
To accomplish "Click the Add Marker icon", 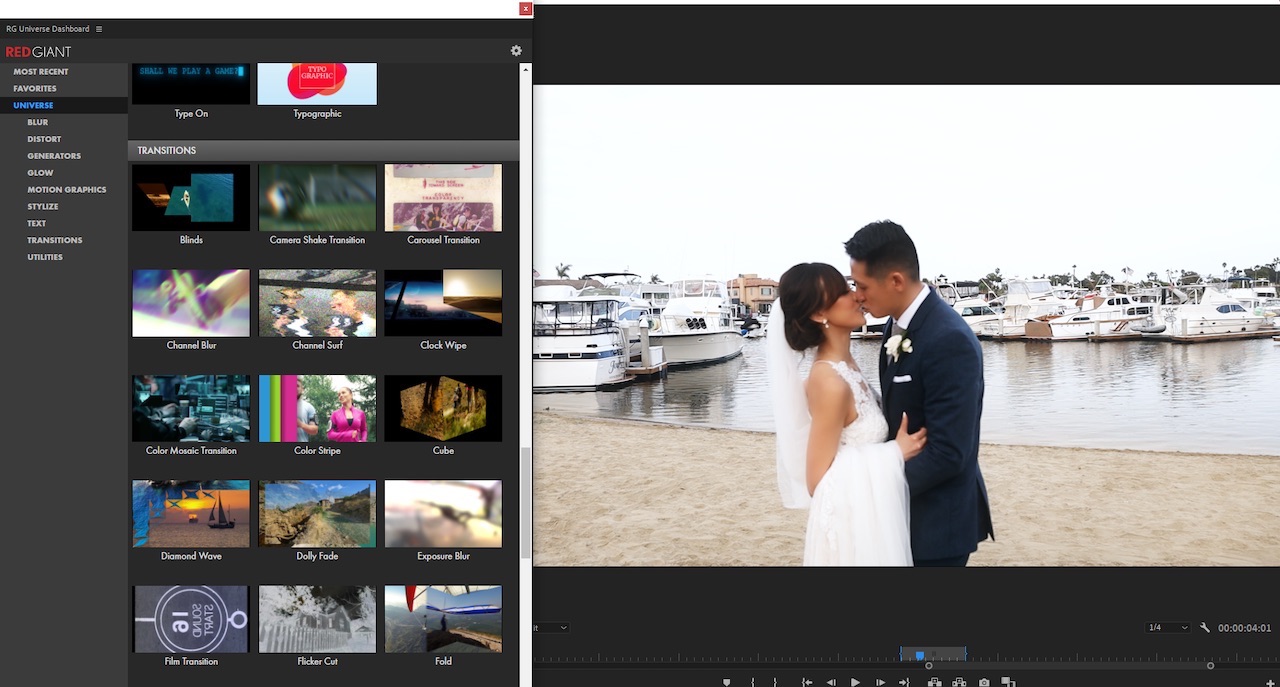I will [726, 681].
